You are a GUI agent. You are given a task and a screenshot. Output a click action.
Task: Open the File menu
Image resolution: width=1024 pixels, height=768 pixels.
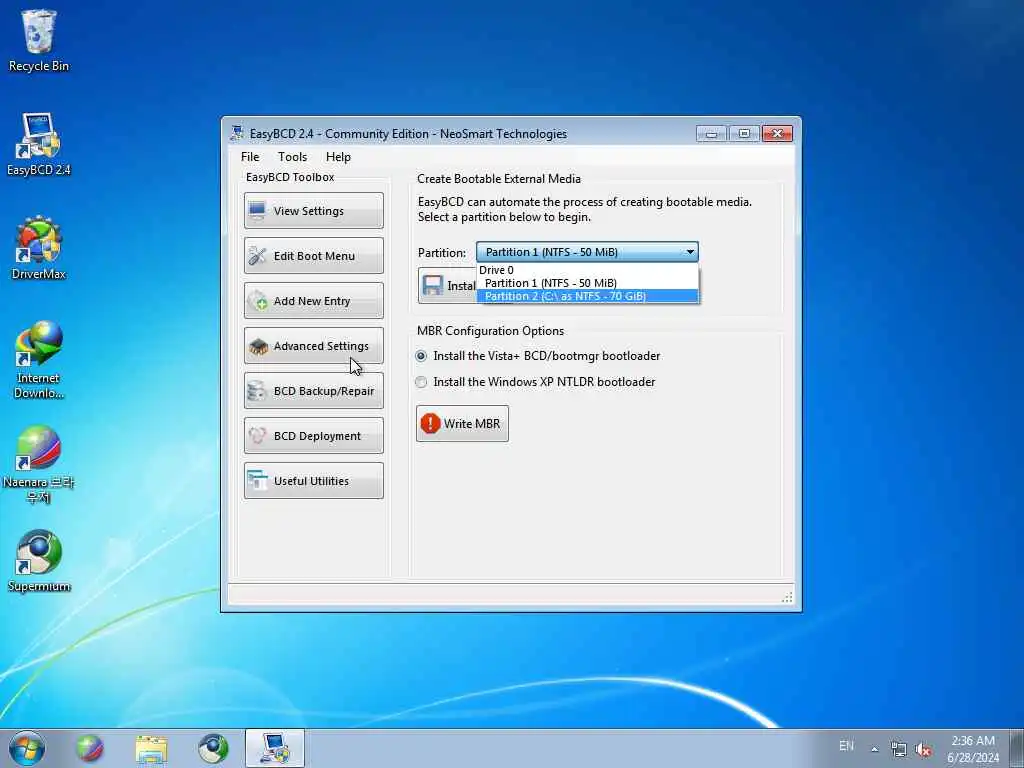coord(250,157)
